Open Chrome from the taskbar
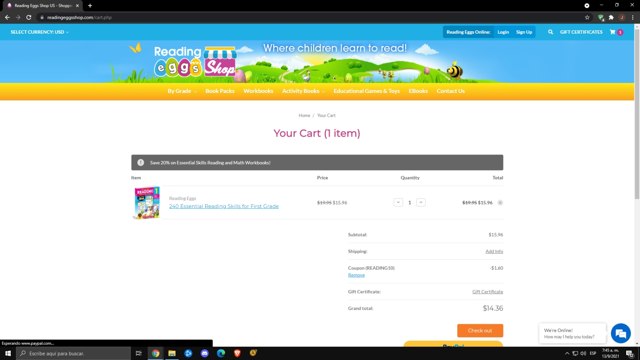This screenshot has height=360, width=640. [x=156, y=353]
